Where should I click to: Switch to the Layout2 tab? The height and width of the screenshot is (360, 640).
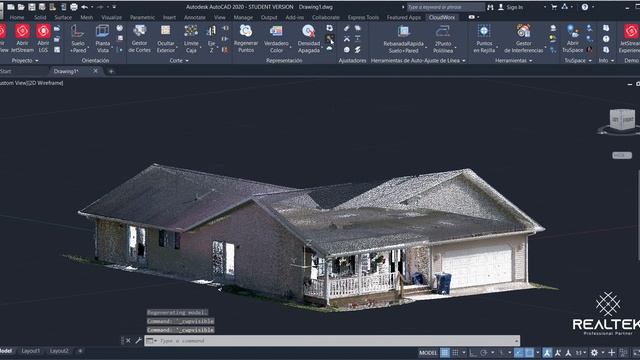pos(59,351)
